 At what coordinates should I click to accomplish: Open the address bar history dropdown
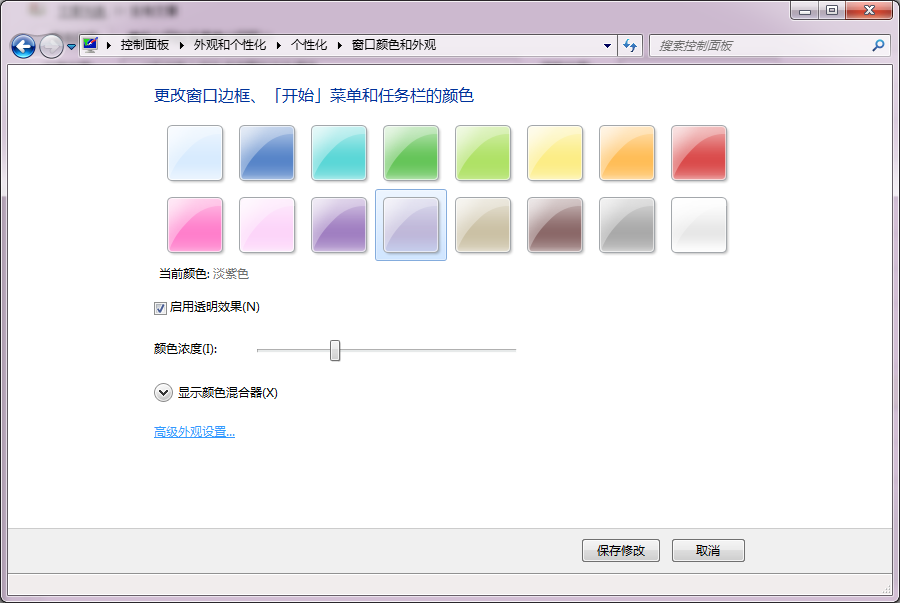coord(607,45)
